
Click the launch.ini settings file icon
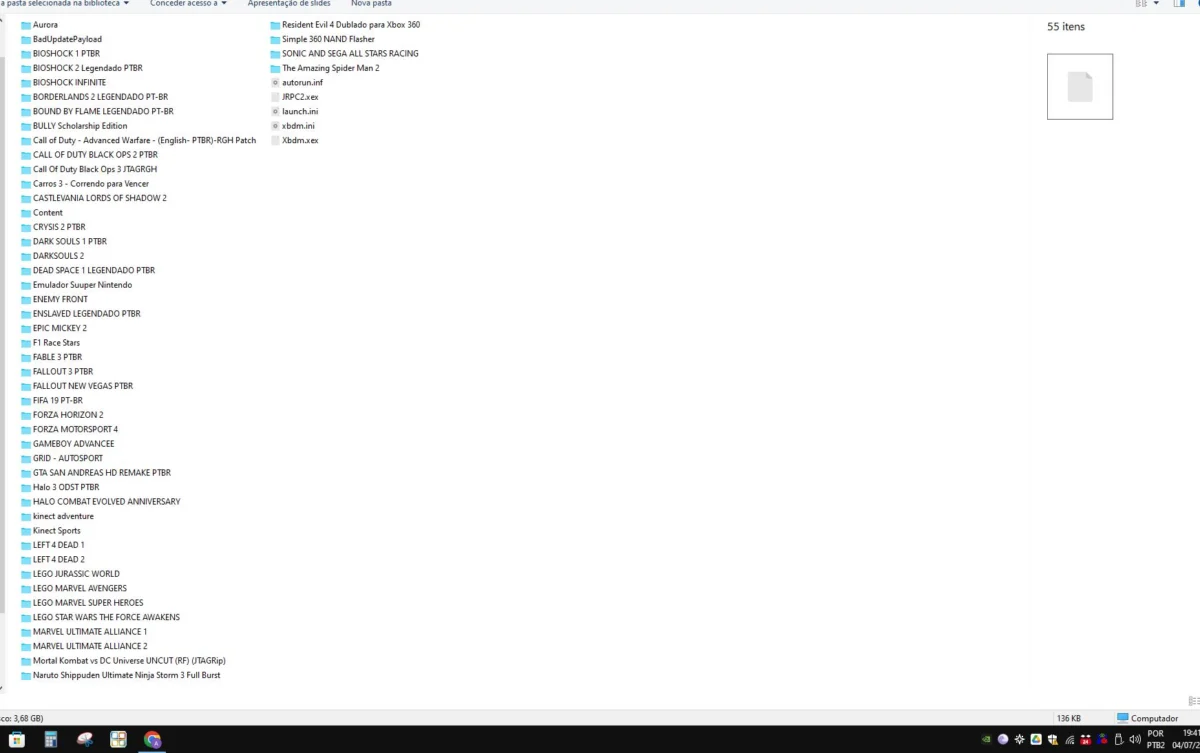coord(275,112)
